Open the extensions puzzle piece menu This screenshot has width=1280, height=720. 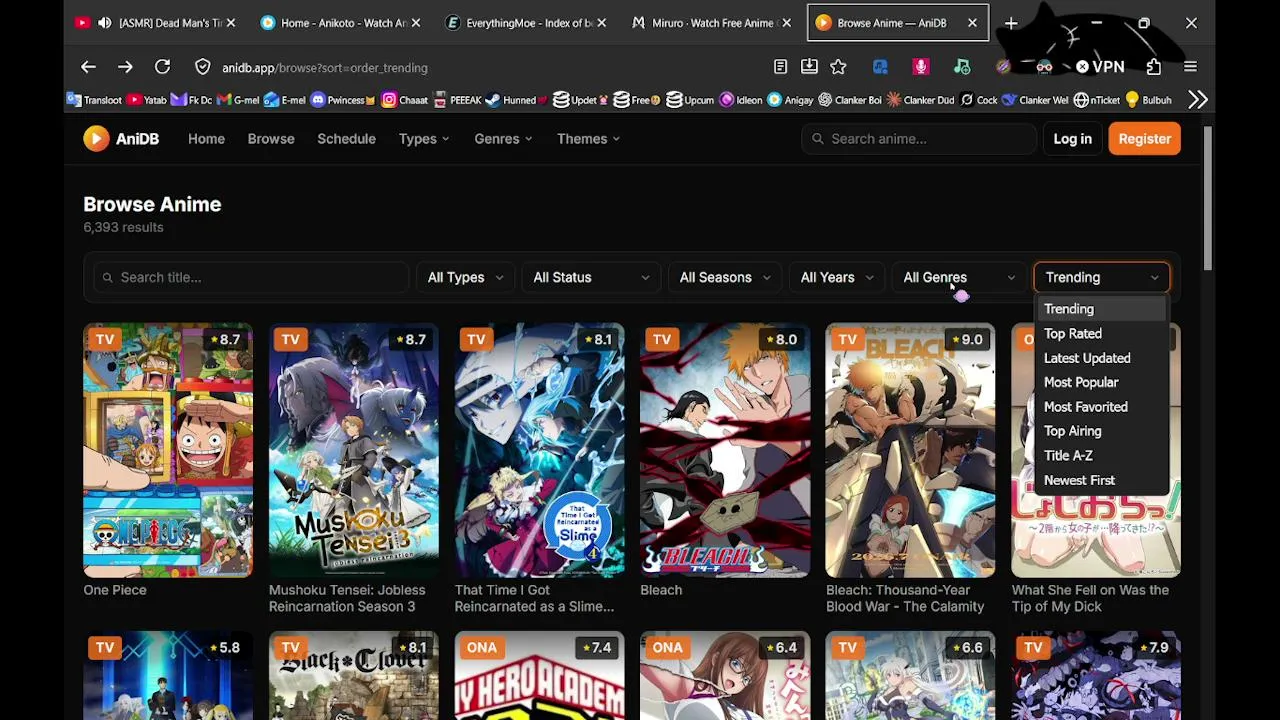click(1154, 67)
